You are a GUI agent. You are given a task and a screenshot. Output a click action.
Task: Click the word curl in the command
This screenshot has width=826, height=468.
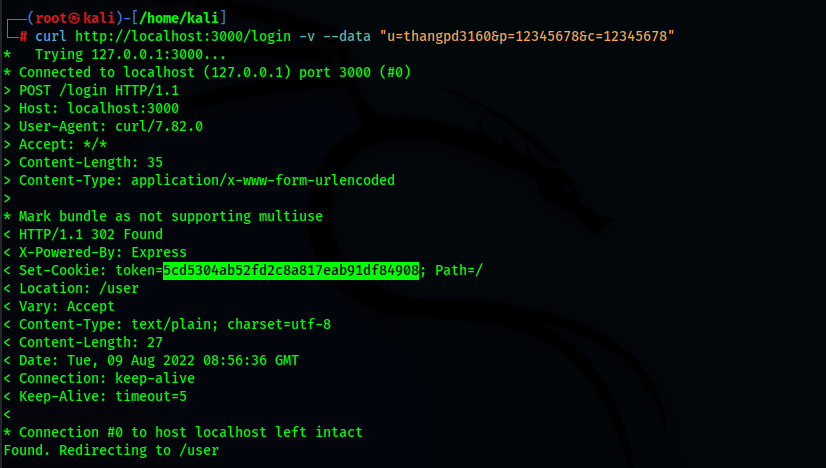pos(50,36)
